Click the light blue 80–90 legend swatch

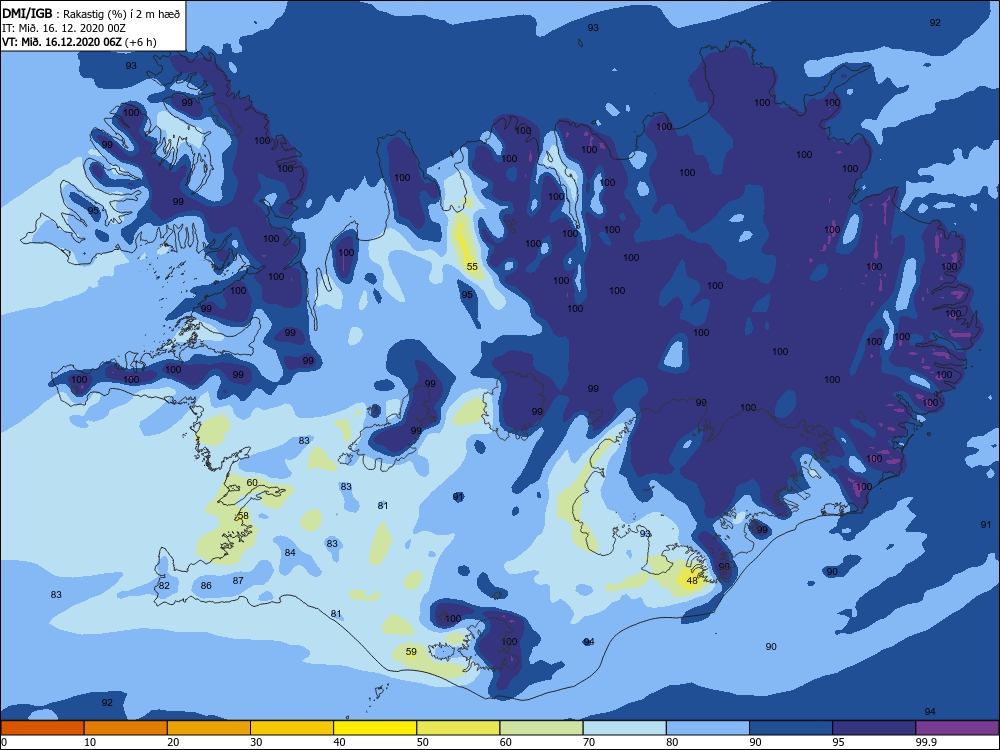tap(708, 728)
